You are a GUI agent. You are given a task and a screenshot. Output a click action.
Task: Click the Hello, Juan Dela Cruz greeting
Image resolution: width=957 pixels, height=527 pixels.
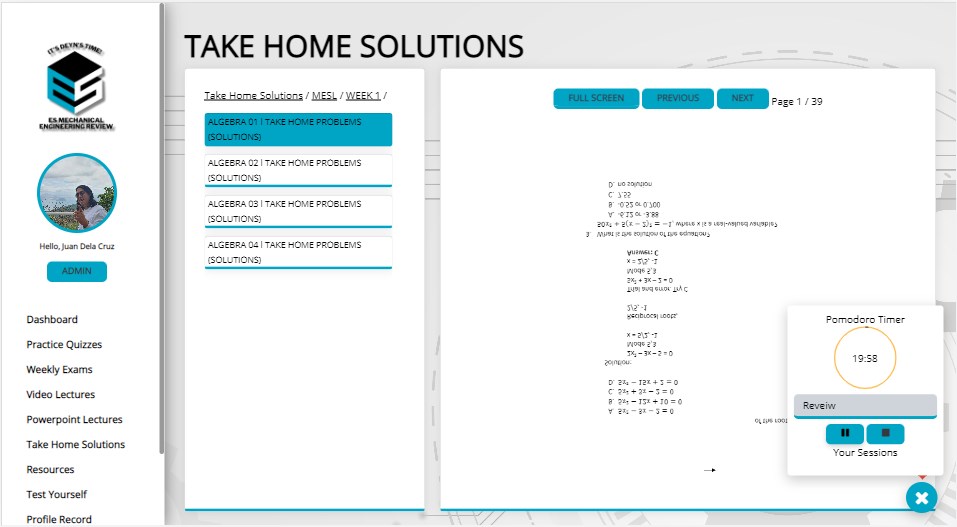[77, 246]
